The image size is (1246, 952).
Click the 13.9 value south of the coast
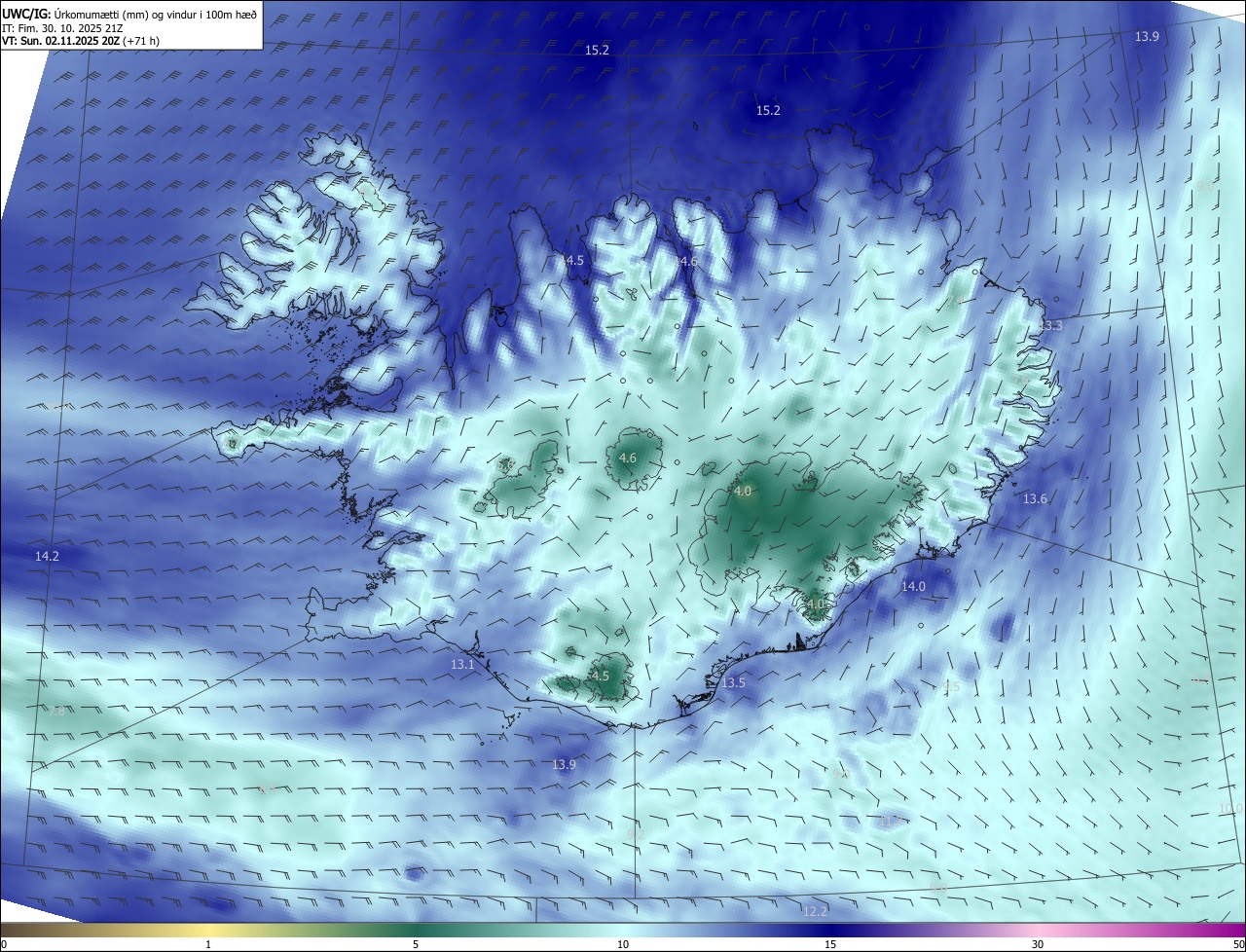coord(564,764)
